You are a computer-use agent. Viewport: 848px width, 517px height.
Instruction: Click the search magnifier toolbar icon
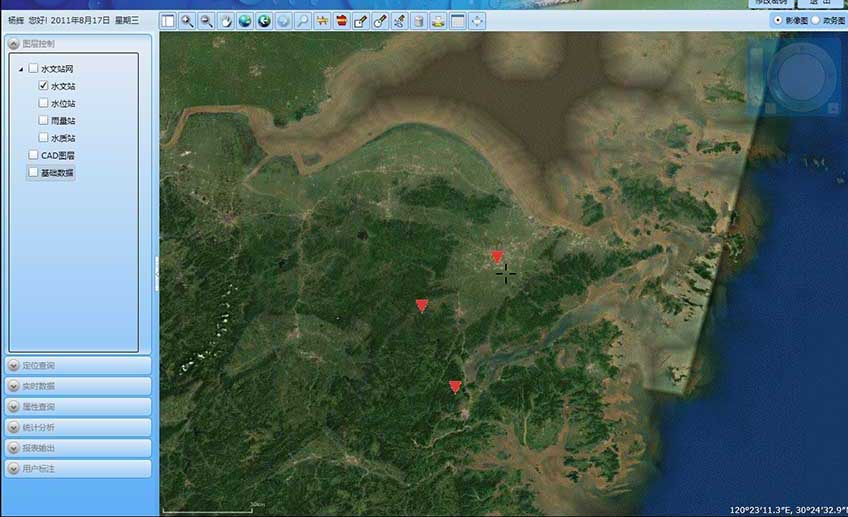303,21
